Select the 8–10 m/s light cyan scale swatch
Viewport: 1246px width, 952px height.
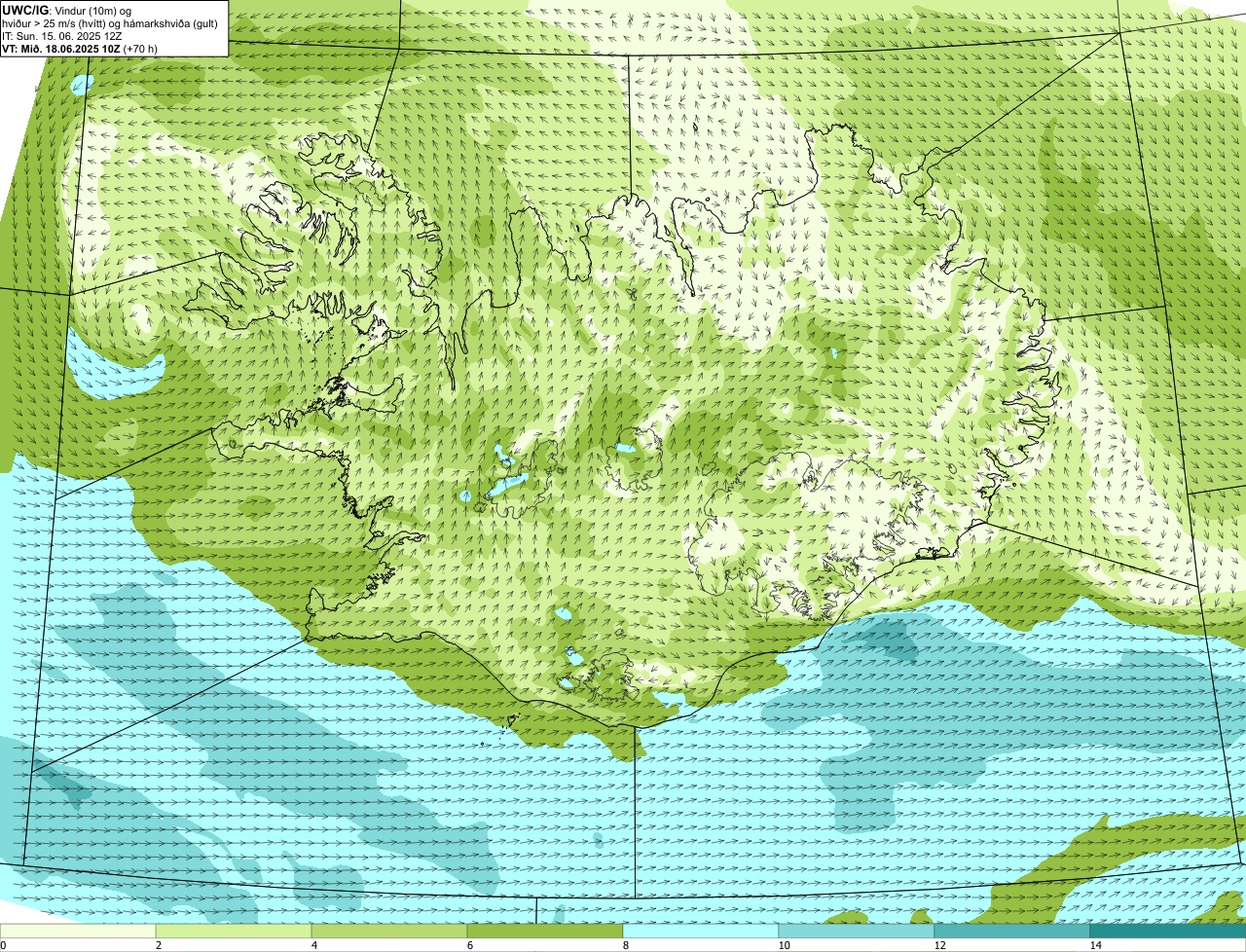tap(701, 931)
